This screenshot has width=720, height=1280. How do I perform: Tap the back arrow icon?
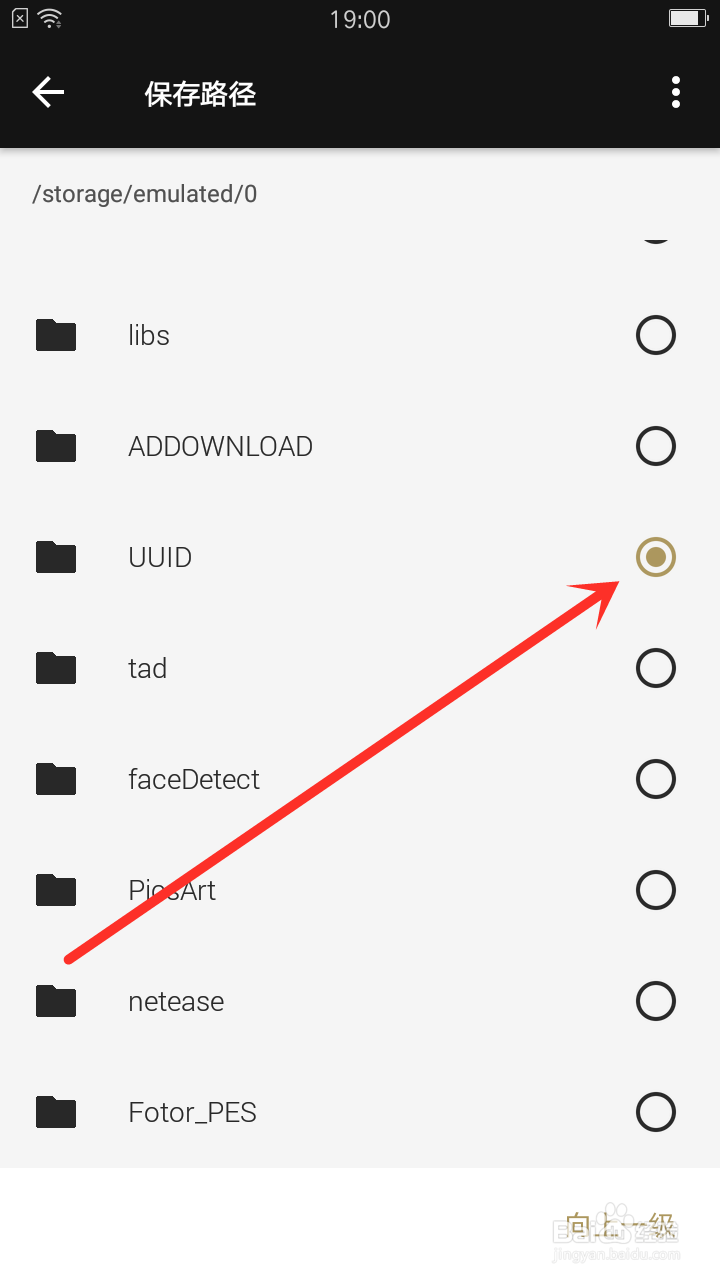click(48, 93)
